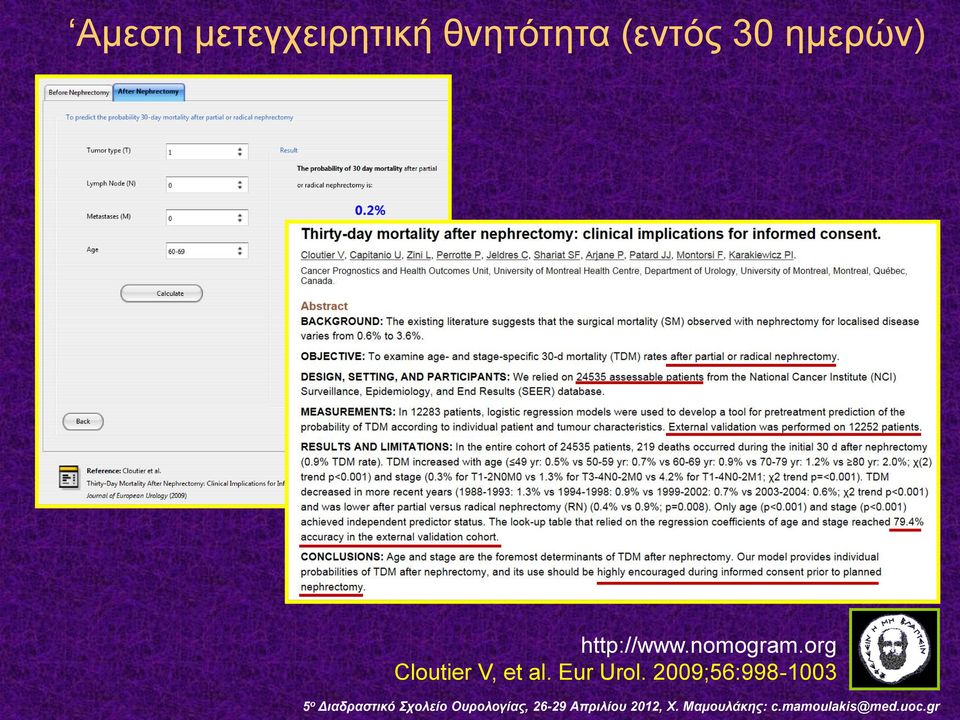Open author link Perrotte P
This screenshot has height=720, width=960.
(459, 255)
